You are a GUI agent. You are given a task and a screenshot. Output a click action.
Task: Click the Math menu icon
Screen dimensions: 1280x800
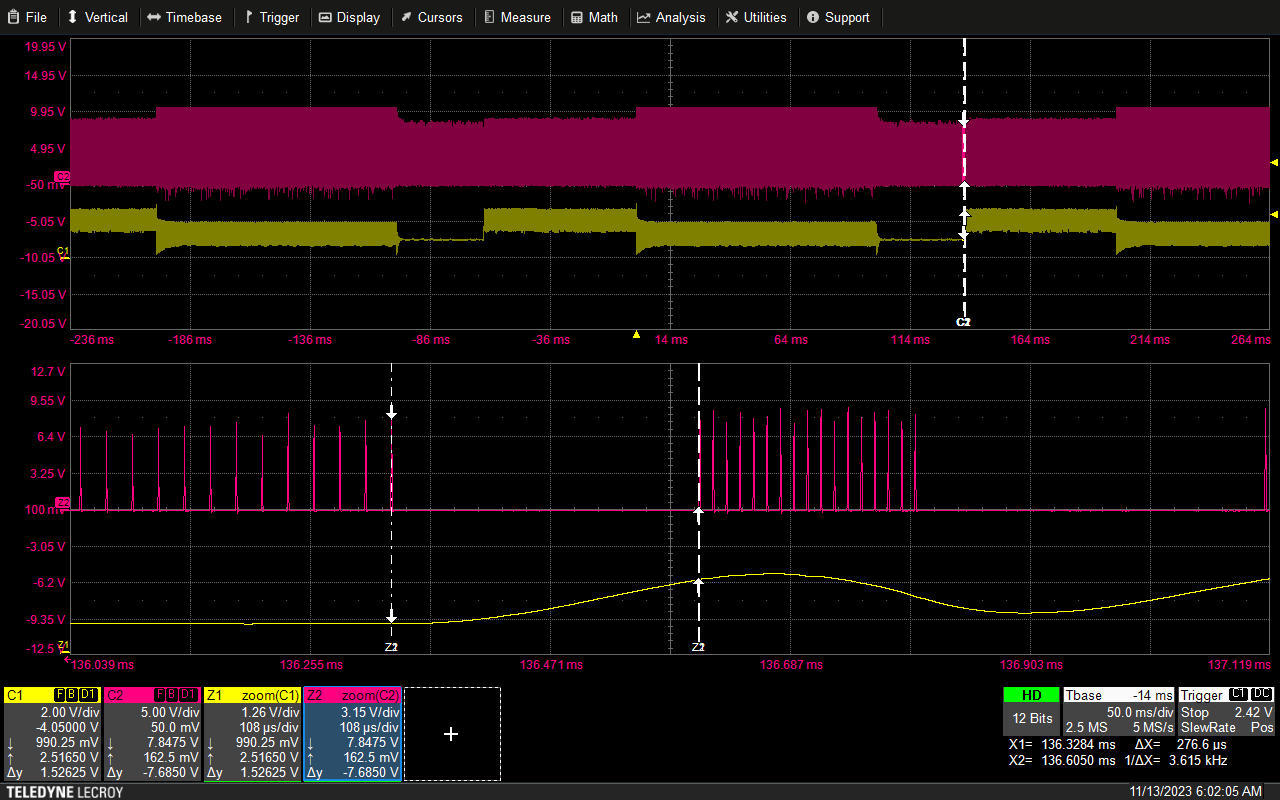tap(578, 17)
